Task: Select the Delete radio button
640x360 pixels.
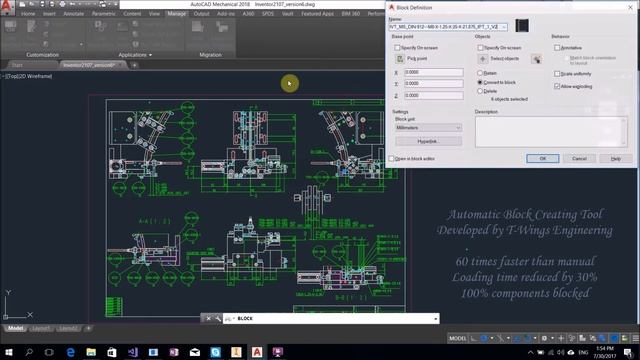Action: click(480, 91)
